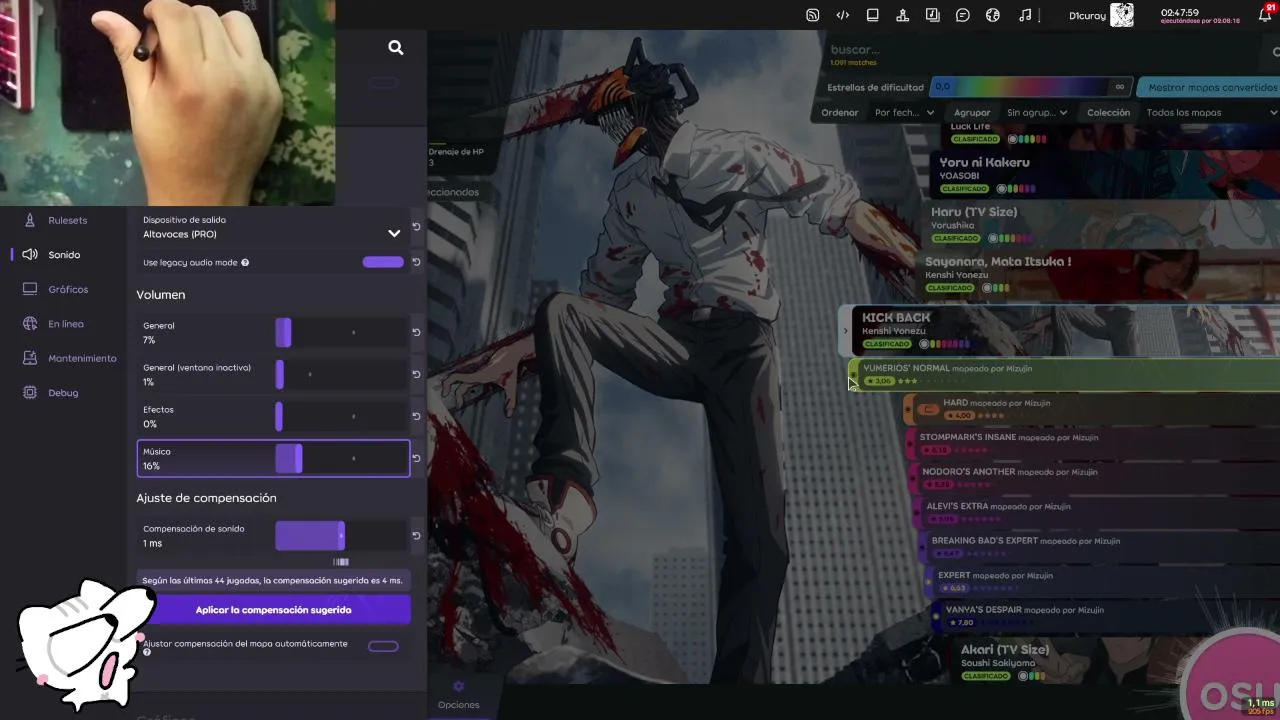The height and width of the screenshot is (720, 1280).
Task: Open the Ordenar sort dropdown
Action: click(x=903, y=113)
